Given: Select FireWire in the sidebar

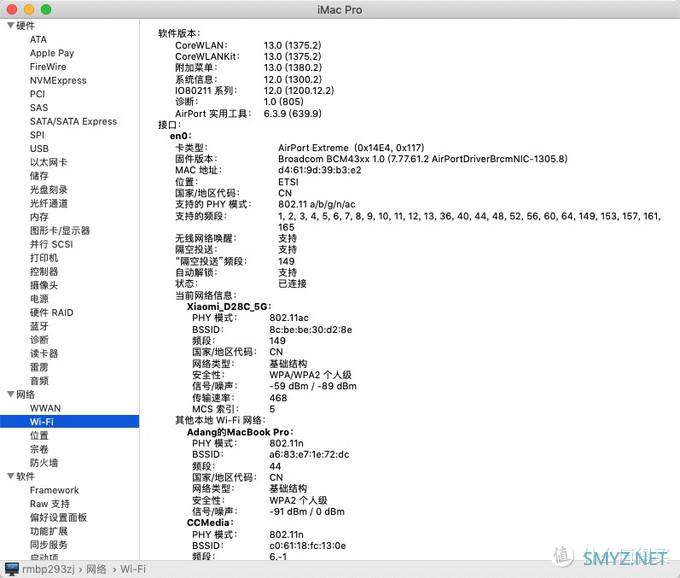Looking at the screenshot, I should (48, 67).
